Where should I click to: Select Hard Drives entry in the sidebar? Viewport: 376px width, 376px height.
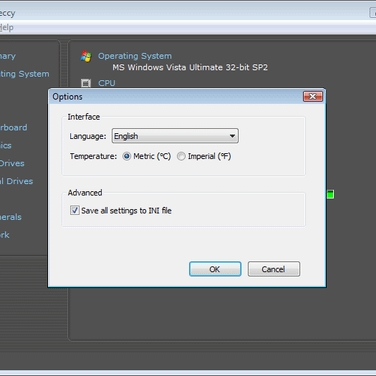coord(12,163)
